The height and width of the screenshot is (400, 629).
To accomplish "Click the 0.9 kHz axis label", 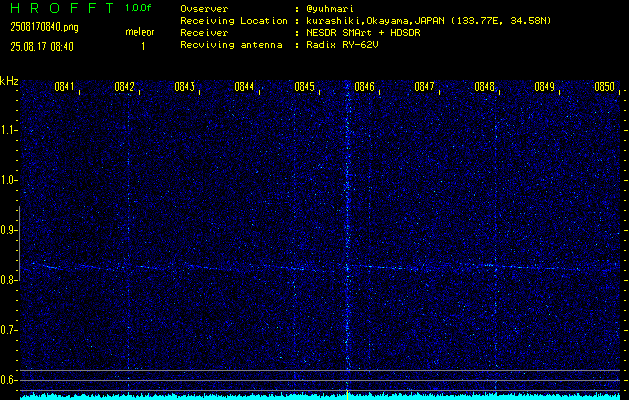I will pos(8,230).
